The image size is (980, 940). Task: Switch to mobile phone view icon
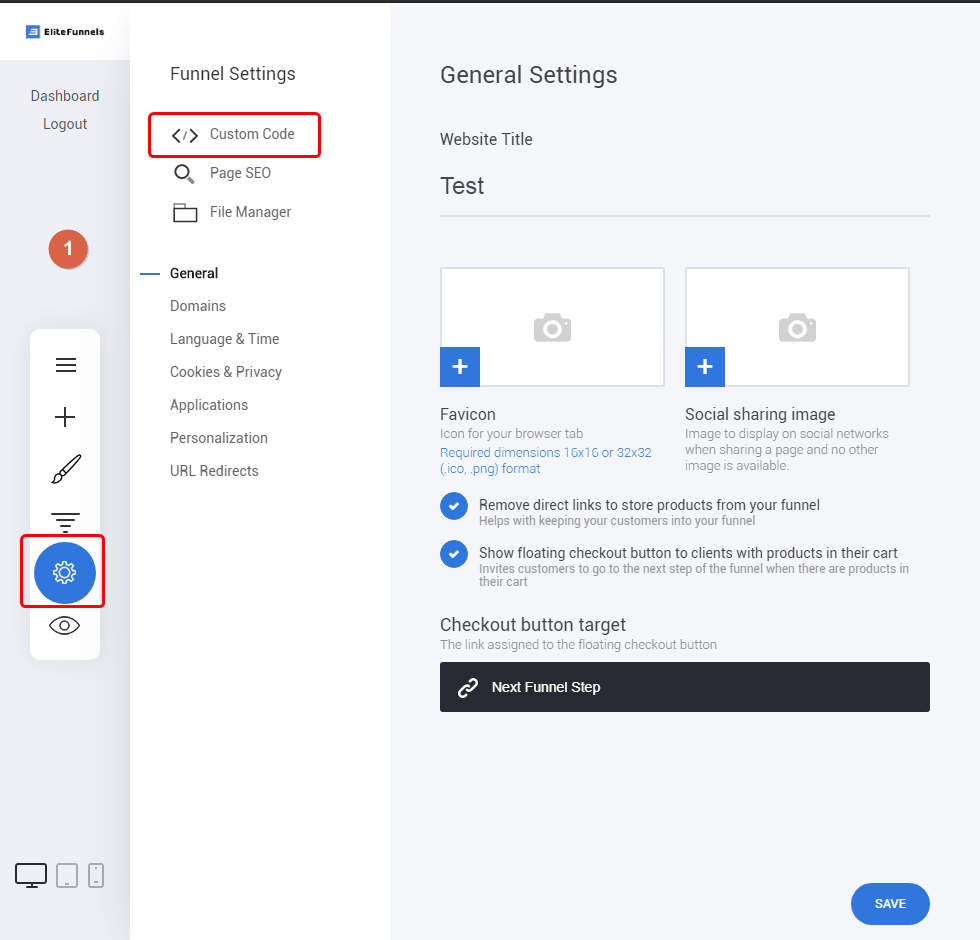click(96, 876)
